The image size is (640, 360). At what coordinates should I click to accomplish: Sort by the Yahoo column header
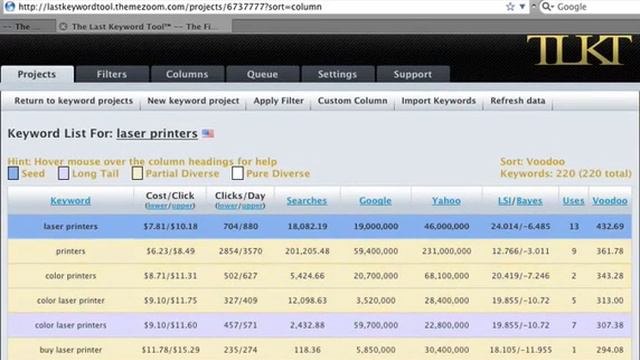point(446,200)
